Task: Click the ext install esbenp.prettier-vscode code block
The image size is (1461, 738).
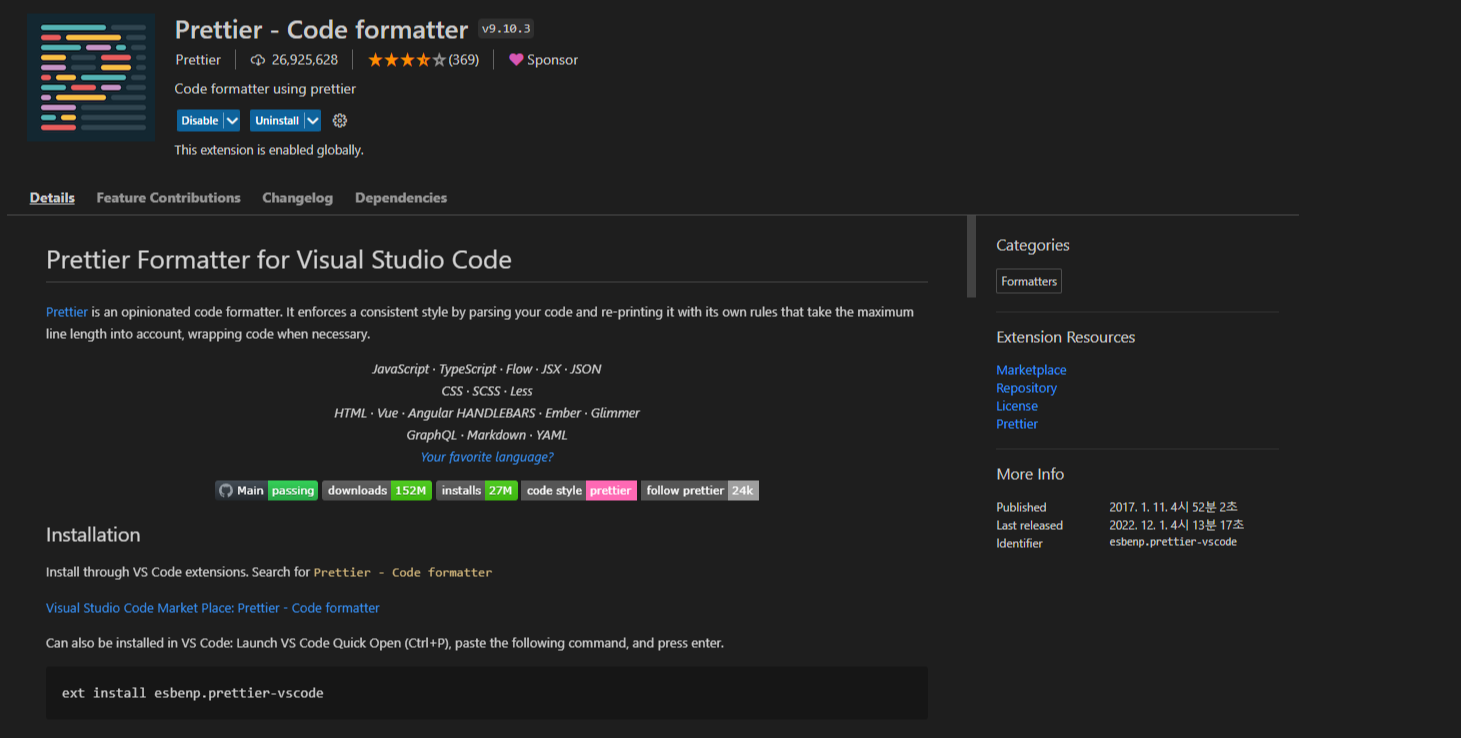Action: [487, 693]
